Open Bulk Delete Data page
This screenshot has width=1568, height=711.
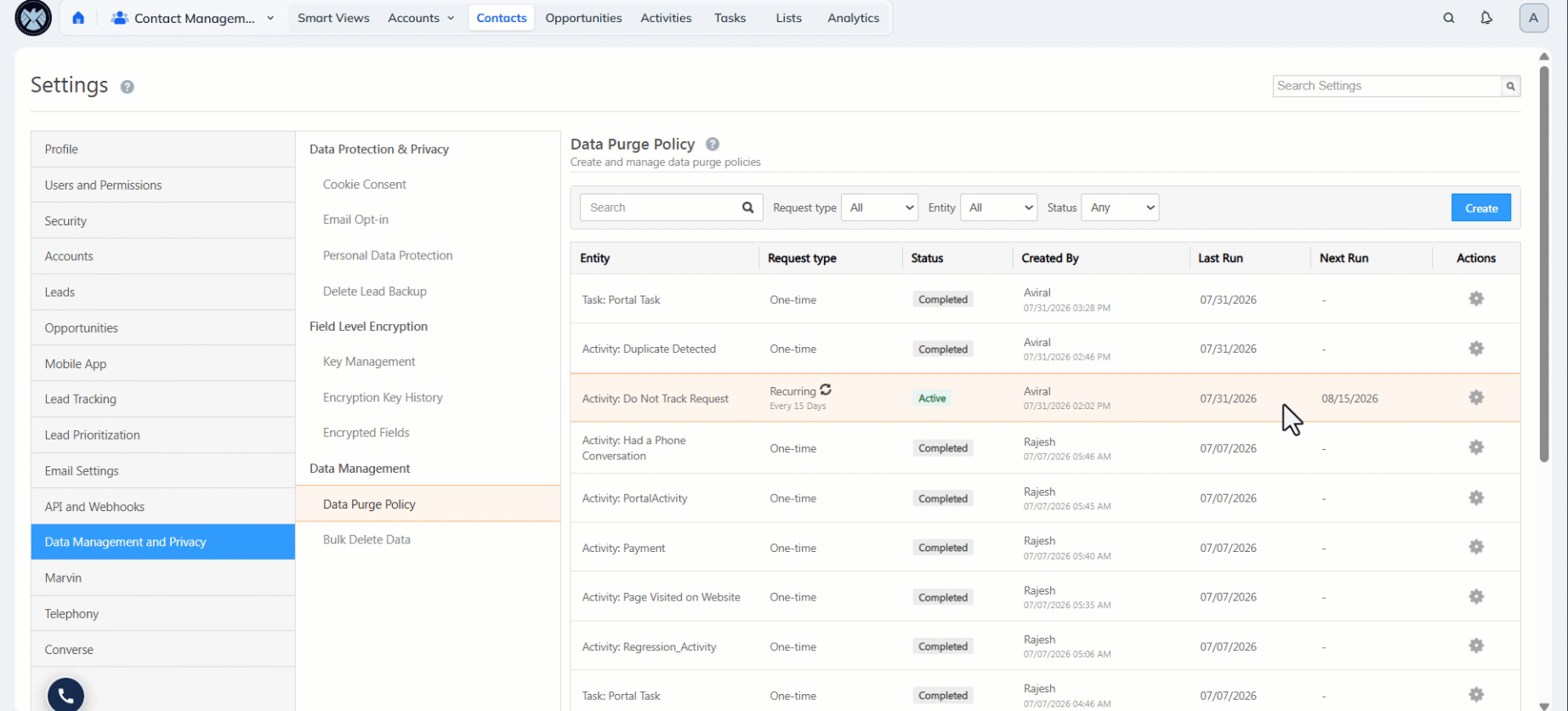click(x=366, y=539)
